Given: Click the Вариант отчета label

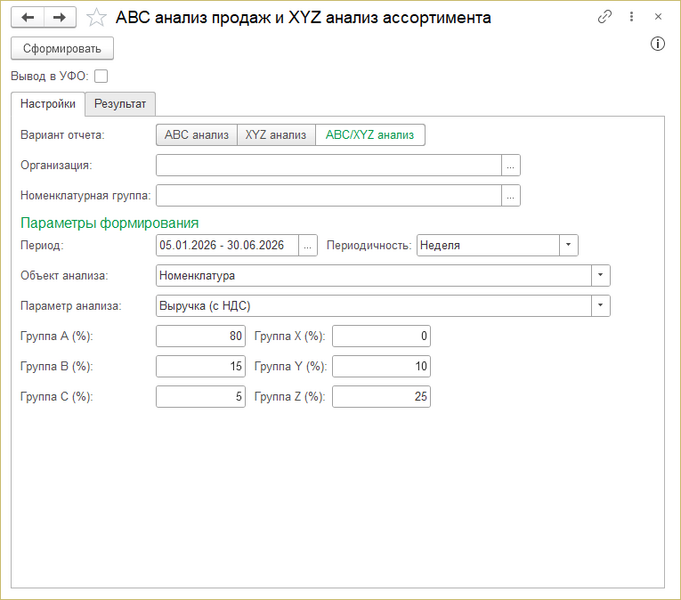Looking at the screenshot, I should 63,135.
